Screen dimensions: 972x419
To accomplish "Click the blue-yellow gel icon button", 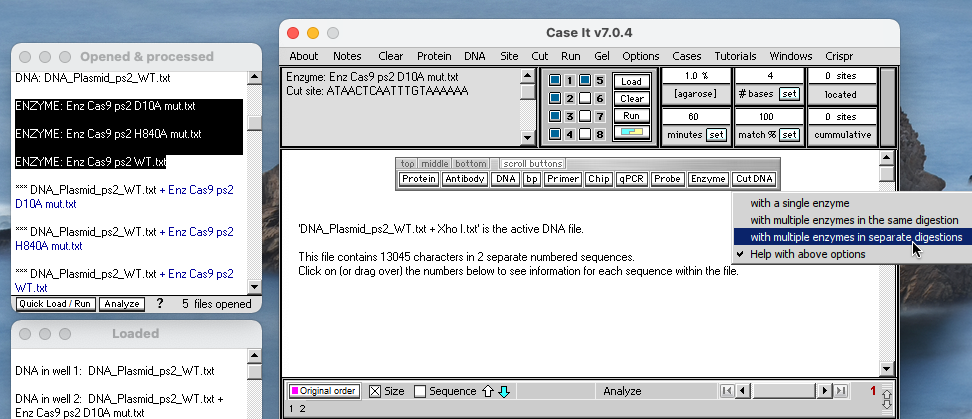I will 631,132.
